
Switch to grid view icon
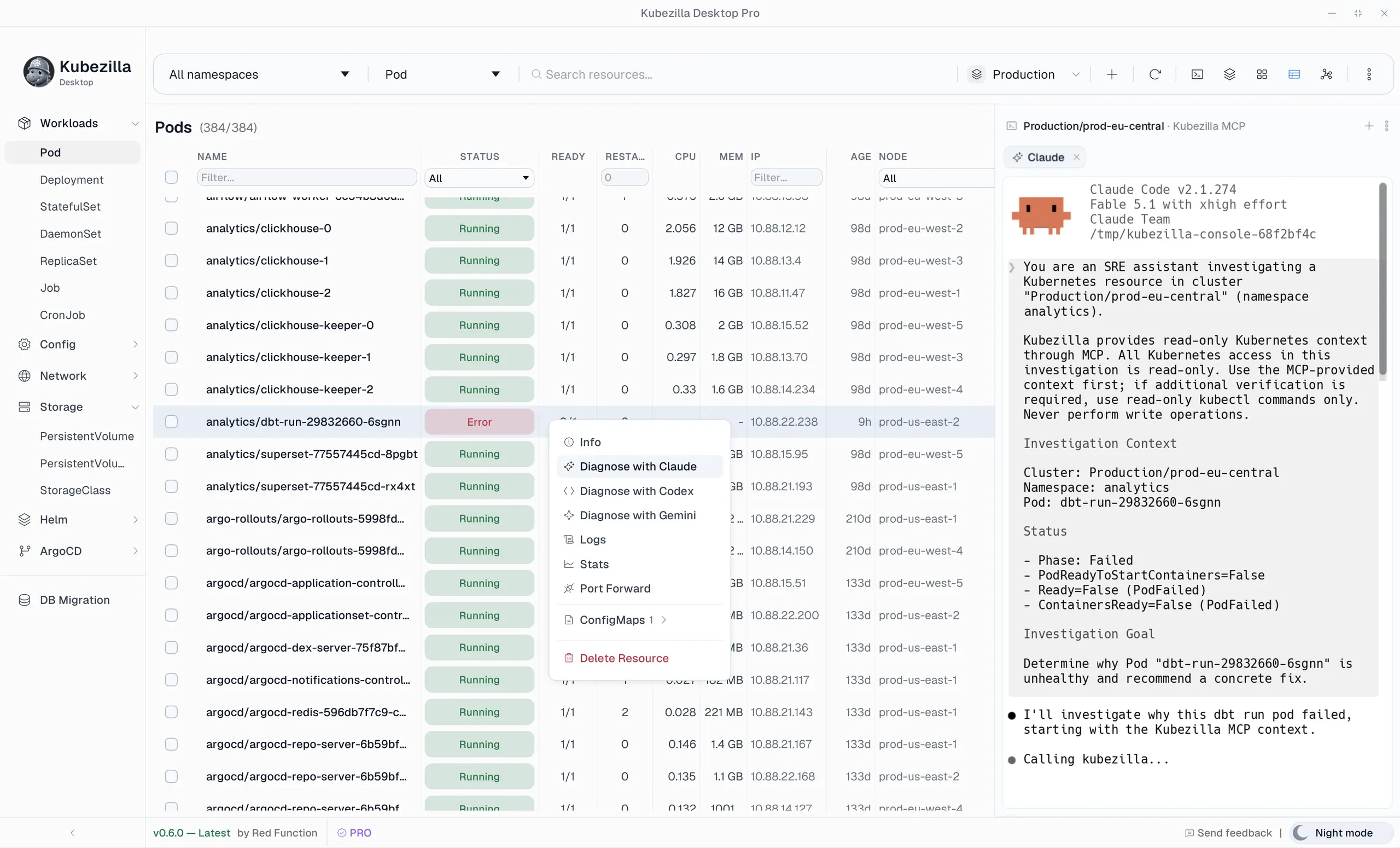(x=1262, y=74)
